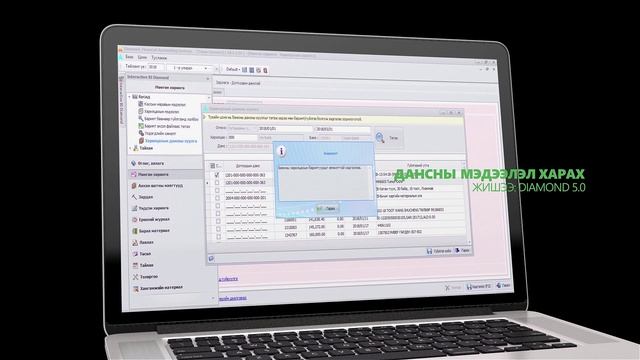Check the box in the row with 143,230.40
This screenshot has width=640, height=360.
pos(218,222)
